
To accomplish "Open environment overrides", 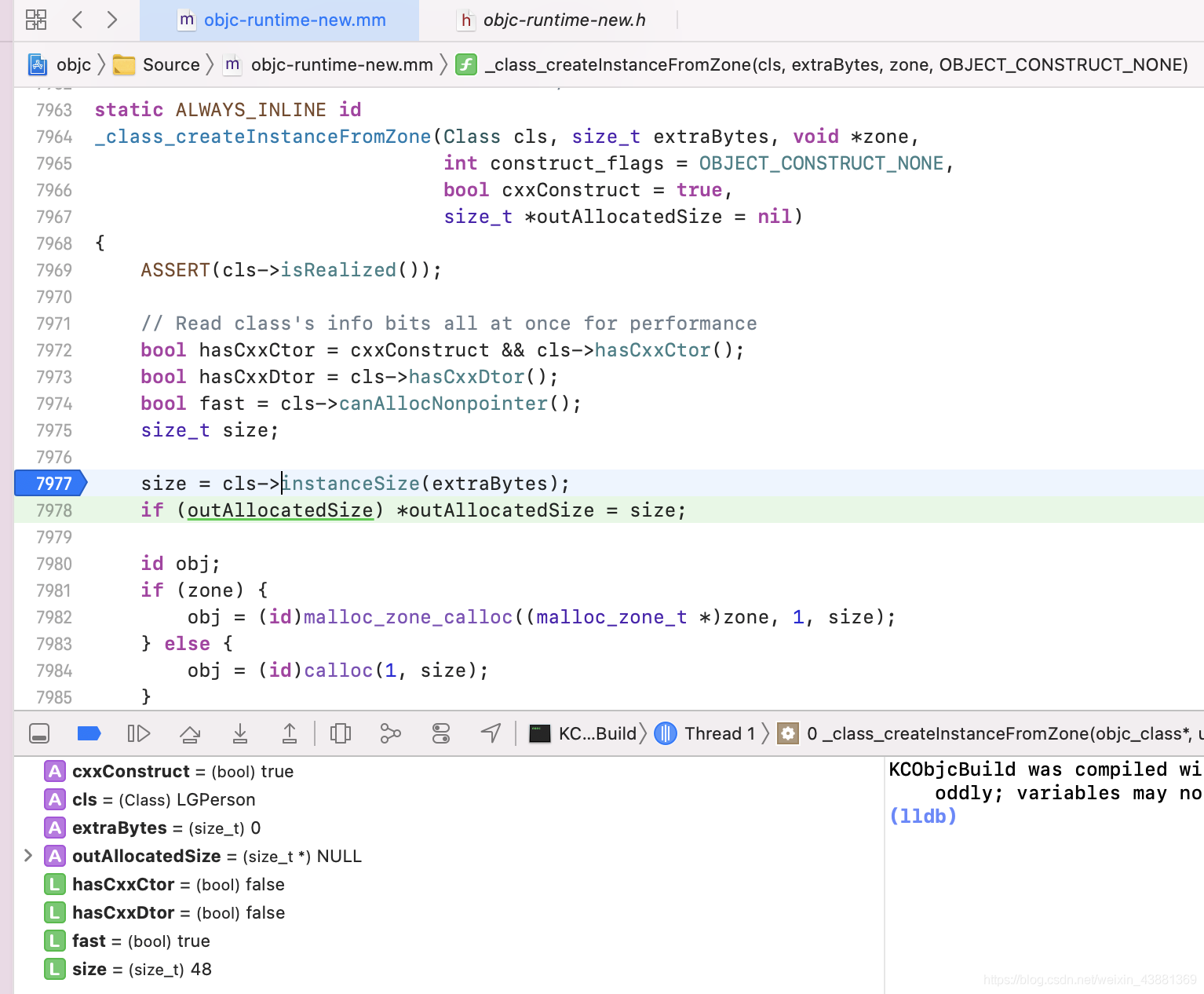I will (441, 733).
